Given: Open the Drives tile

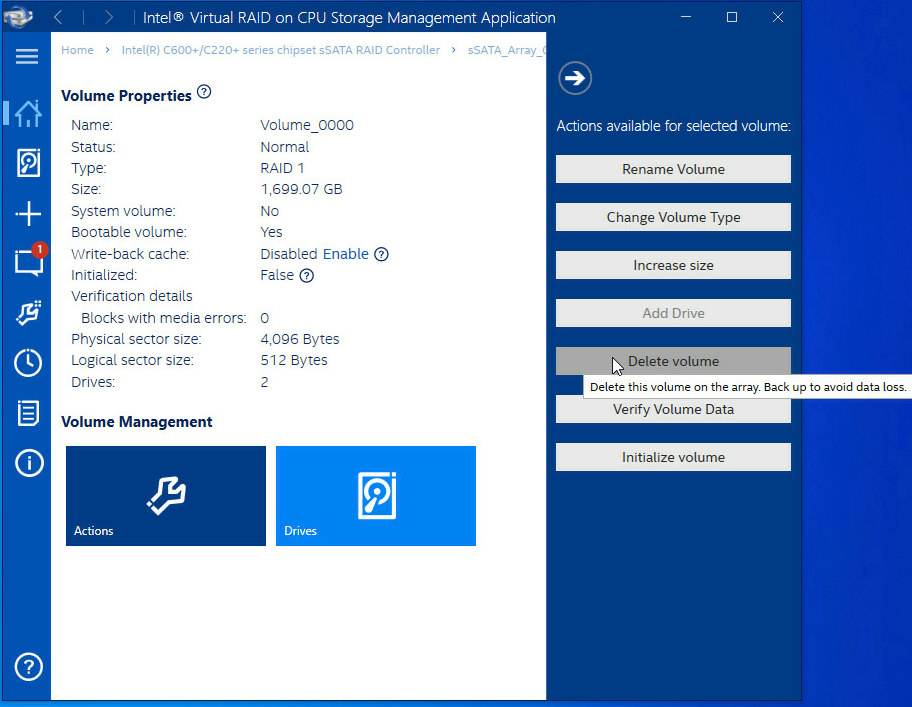Looking at the screenshot, I should (x=376, y=496).
